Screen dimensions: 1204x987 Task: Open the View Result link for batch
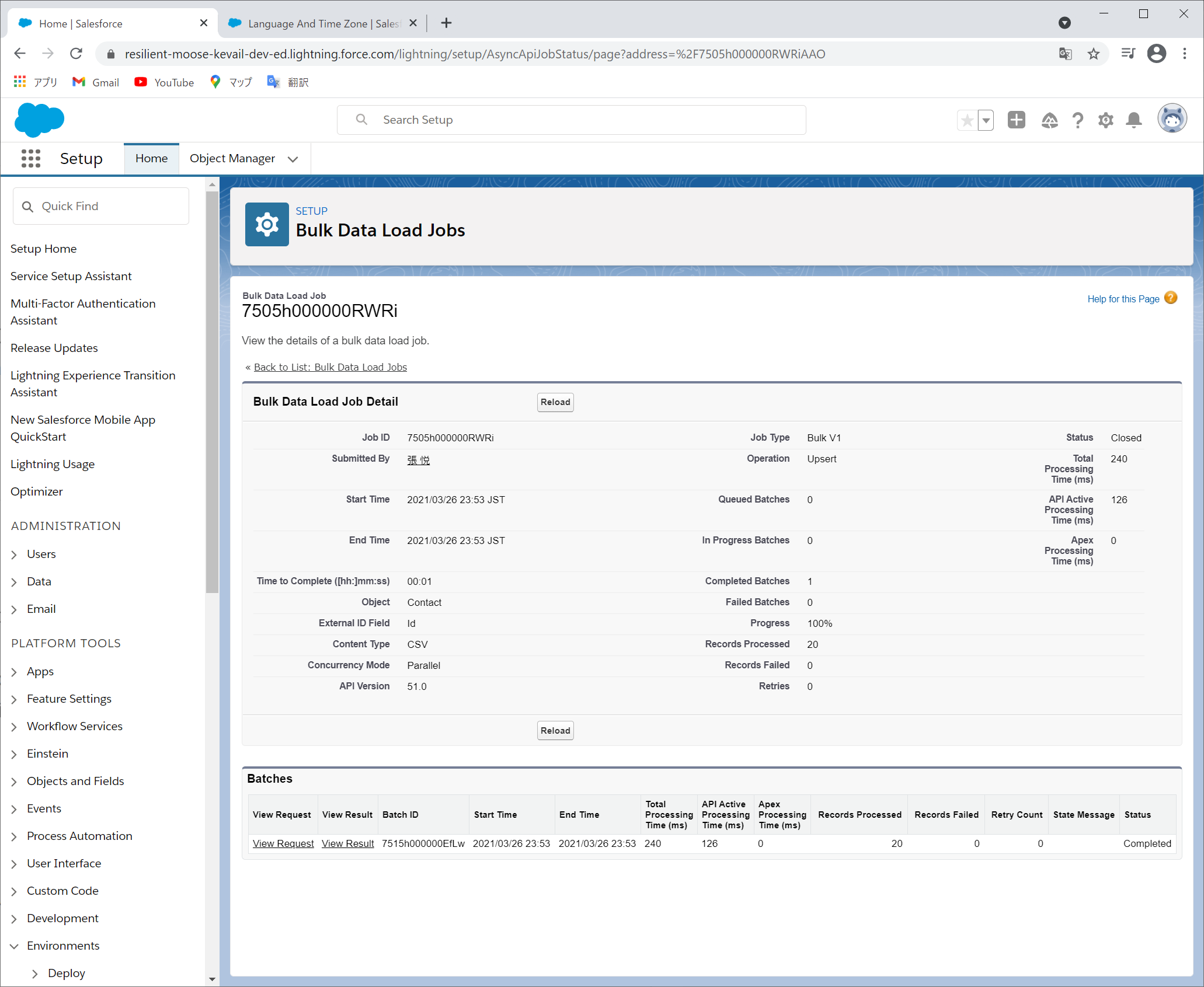click(x=347, y=843)
